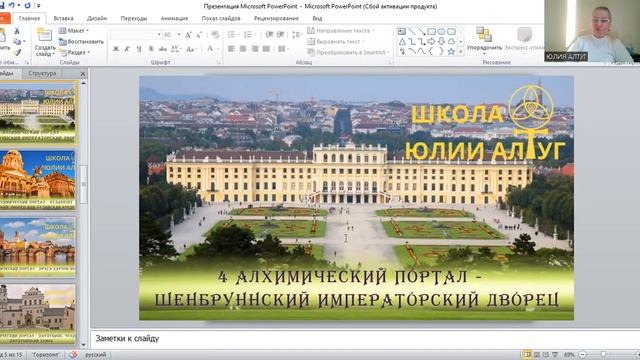Close the slides pane with X button
Viewport: 640px width, 360px height.
click(x=83, y=74)
